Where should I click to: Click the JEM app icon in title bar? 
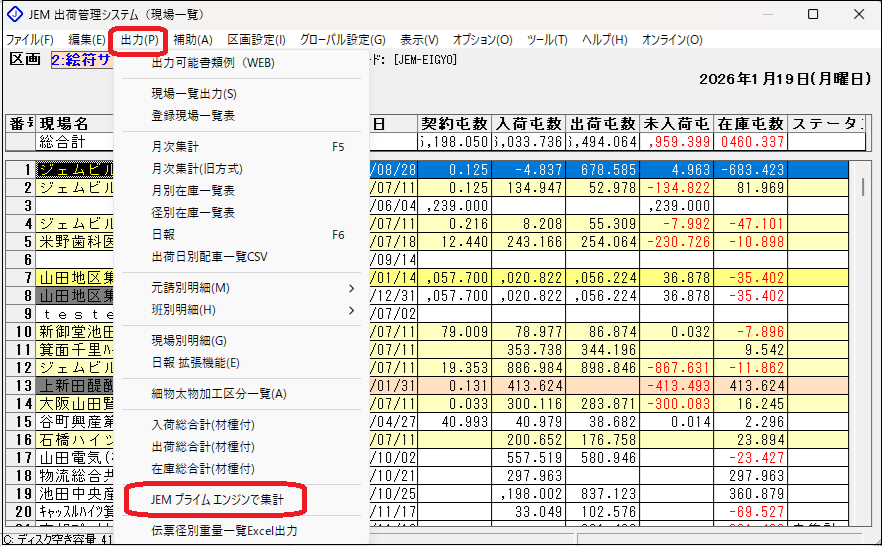(x=14, y=15)
